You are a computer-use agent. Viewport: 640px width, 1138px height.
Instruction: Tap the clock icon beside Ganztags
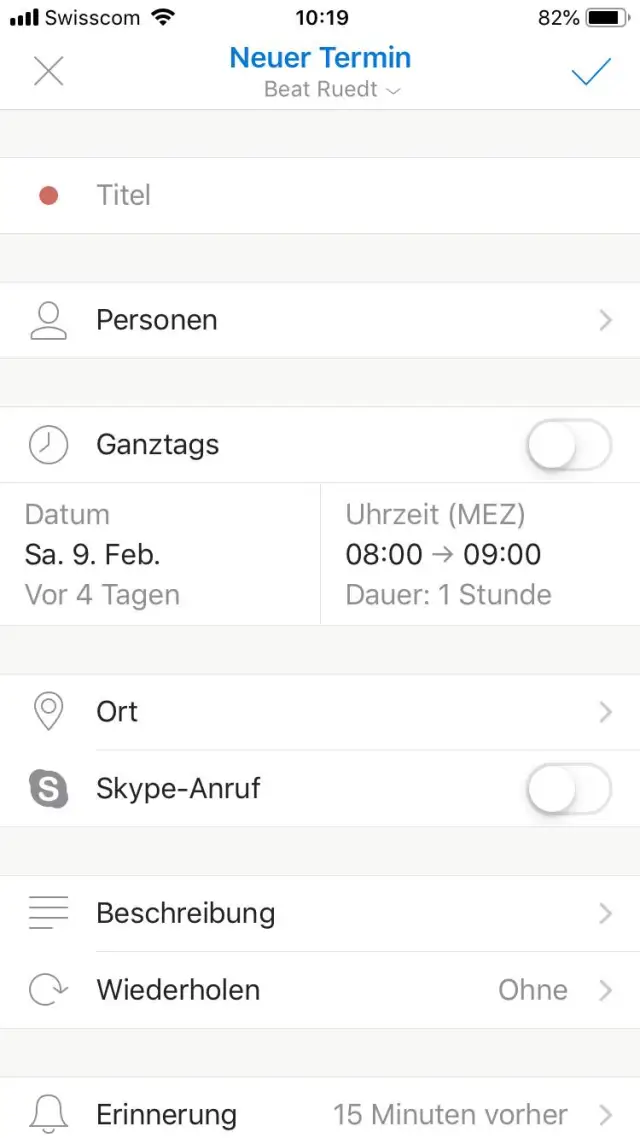coord(48,445)
